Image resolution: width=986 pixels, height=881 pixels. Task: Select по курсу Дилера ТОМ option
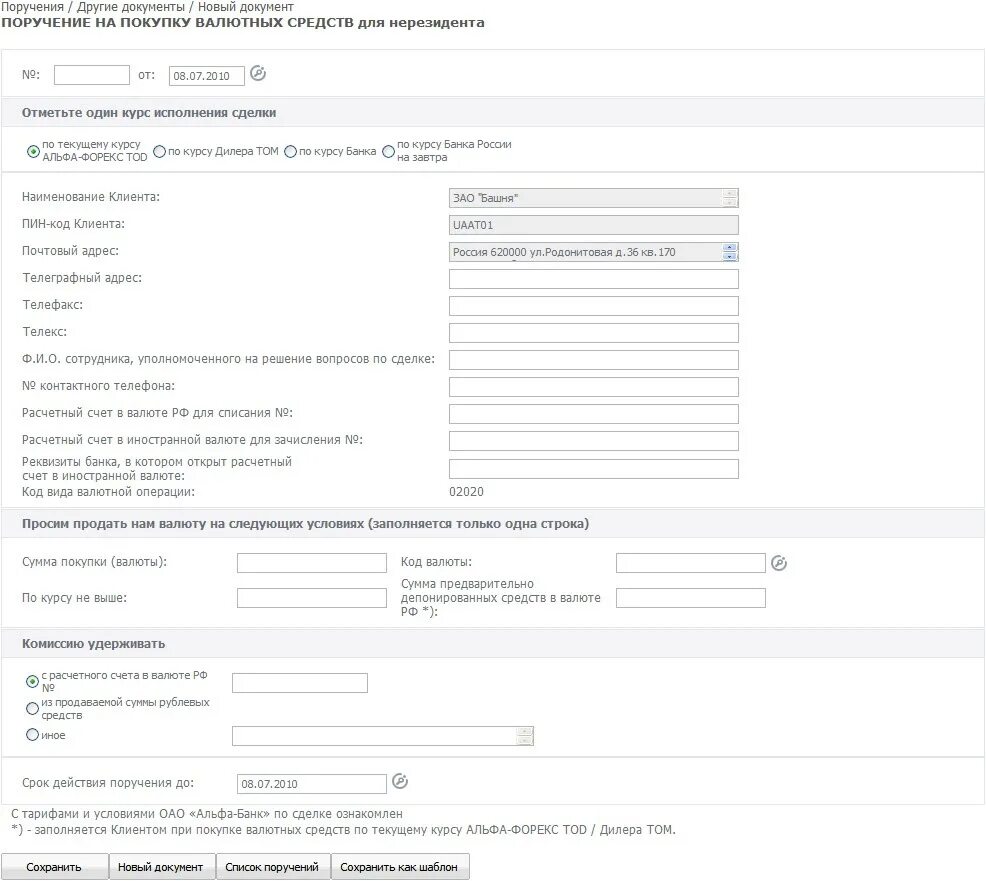click(x=160, y=152)
